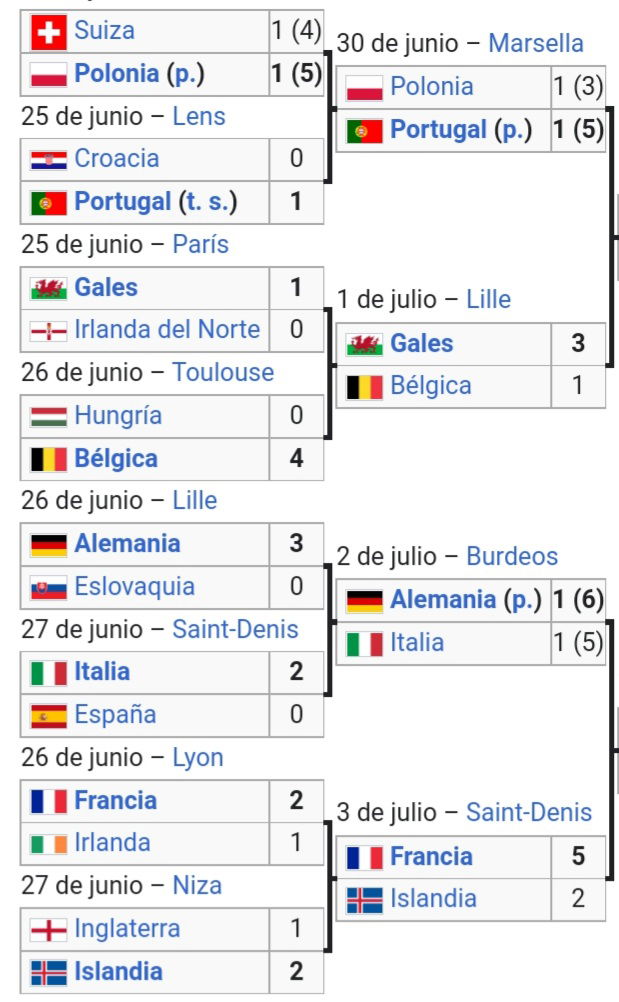Click the Hungary flag icon beside Hungría

click(49, 416)
